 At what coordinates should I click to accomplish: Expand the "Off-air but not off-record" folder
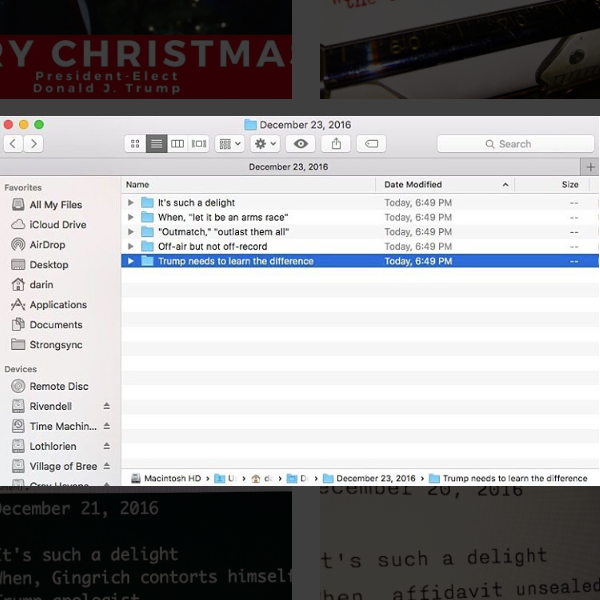[131, 246]
